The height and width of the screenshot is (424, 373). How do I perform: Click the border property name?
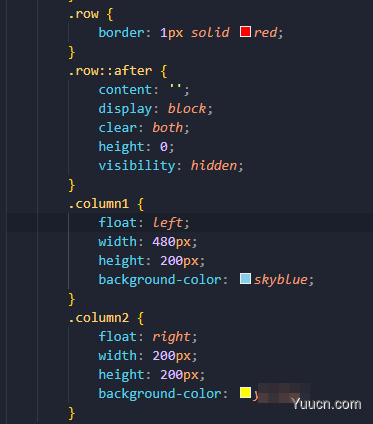point(121,33)
